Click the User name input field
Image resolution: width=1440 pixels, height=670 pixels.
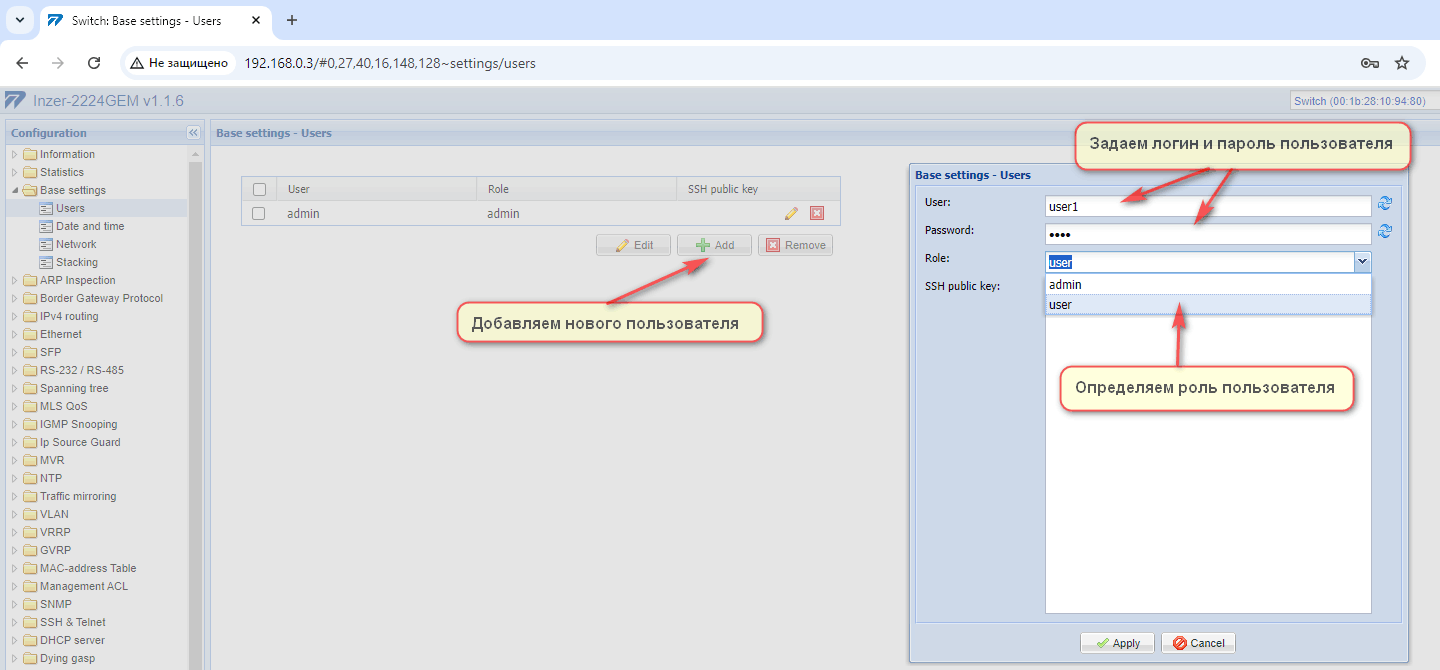pyautogui.click(x=1207, y=206)
